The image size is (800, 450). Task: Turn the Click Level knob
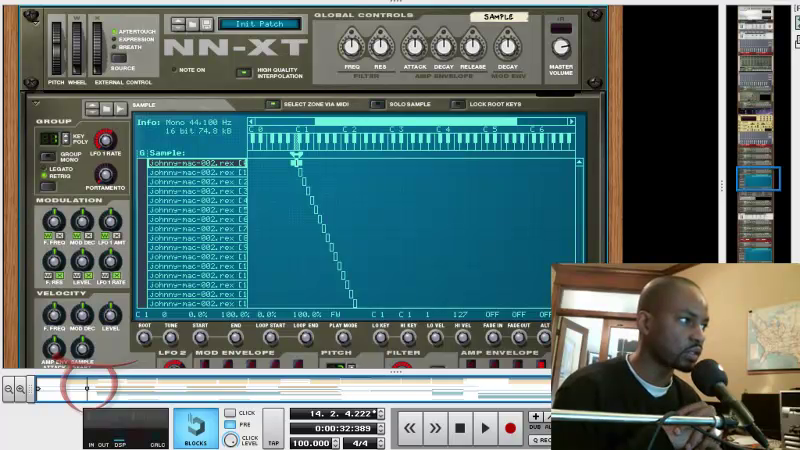[x=231, y=440]
